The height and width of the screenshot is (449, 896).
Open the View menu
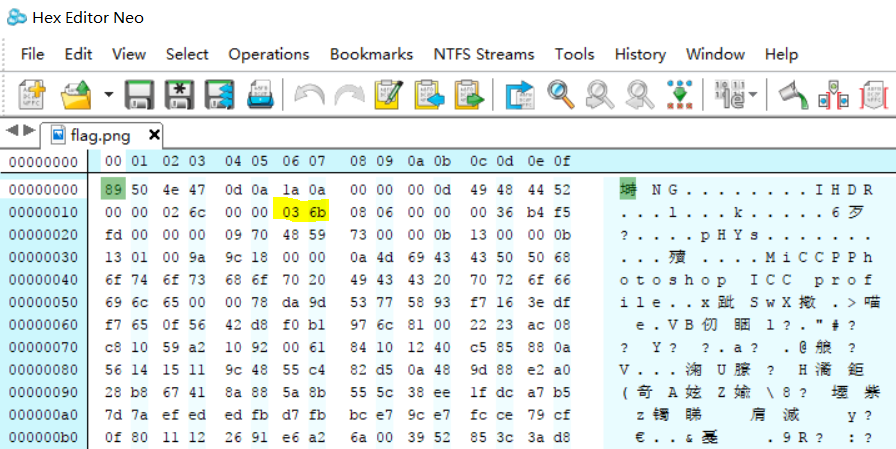[129, 54]
